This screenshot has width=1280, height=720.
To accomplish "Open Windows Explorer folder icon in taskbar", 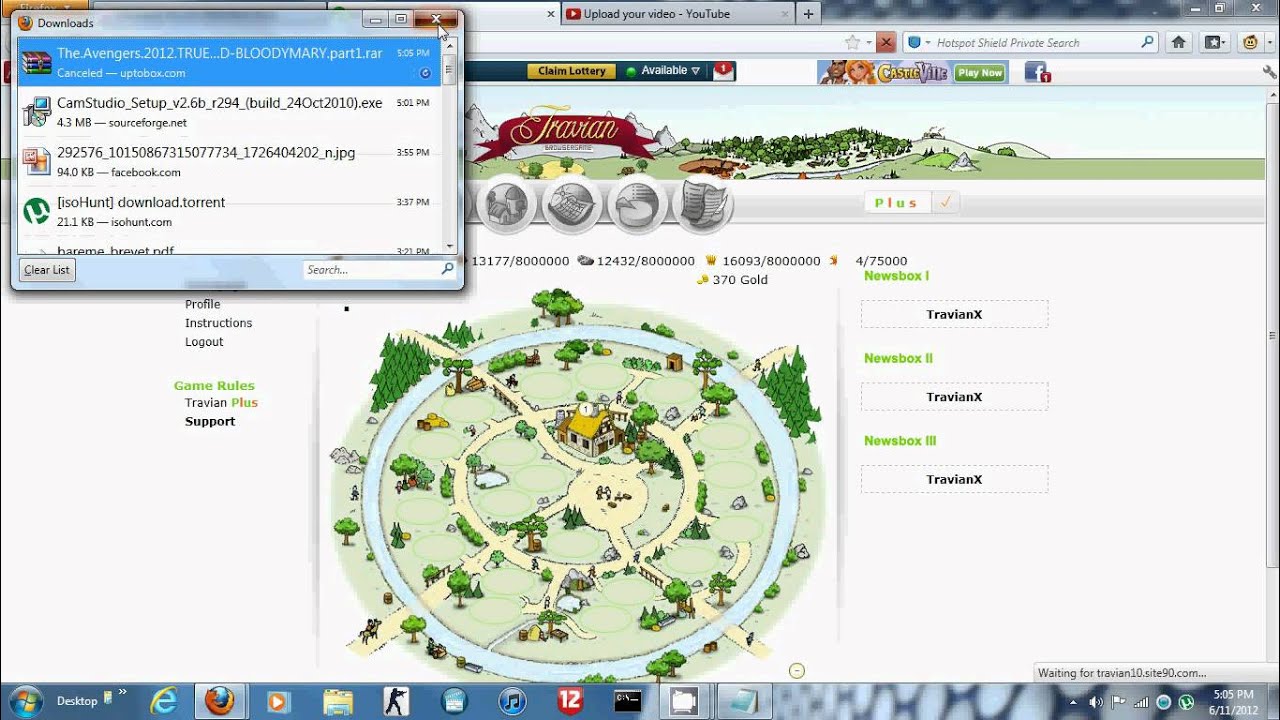I will pos(337,701).
